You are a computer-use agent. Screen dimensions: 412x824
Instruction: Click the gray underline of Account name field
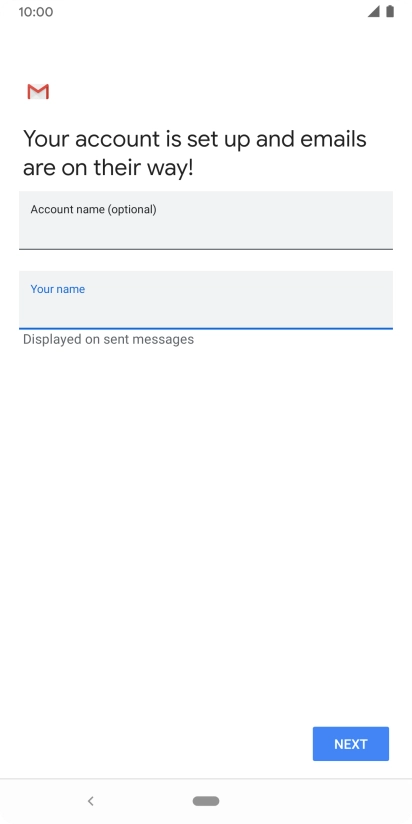pos(206,249)
